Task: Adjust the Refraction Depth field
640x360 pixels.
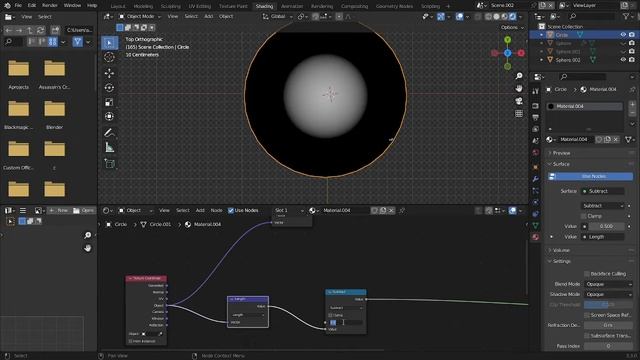Action: pyautogui.click(x=608, y=325)
